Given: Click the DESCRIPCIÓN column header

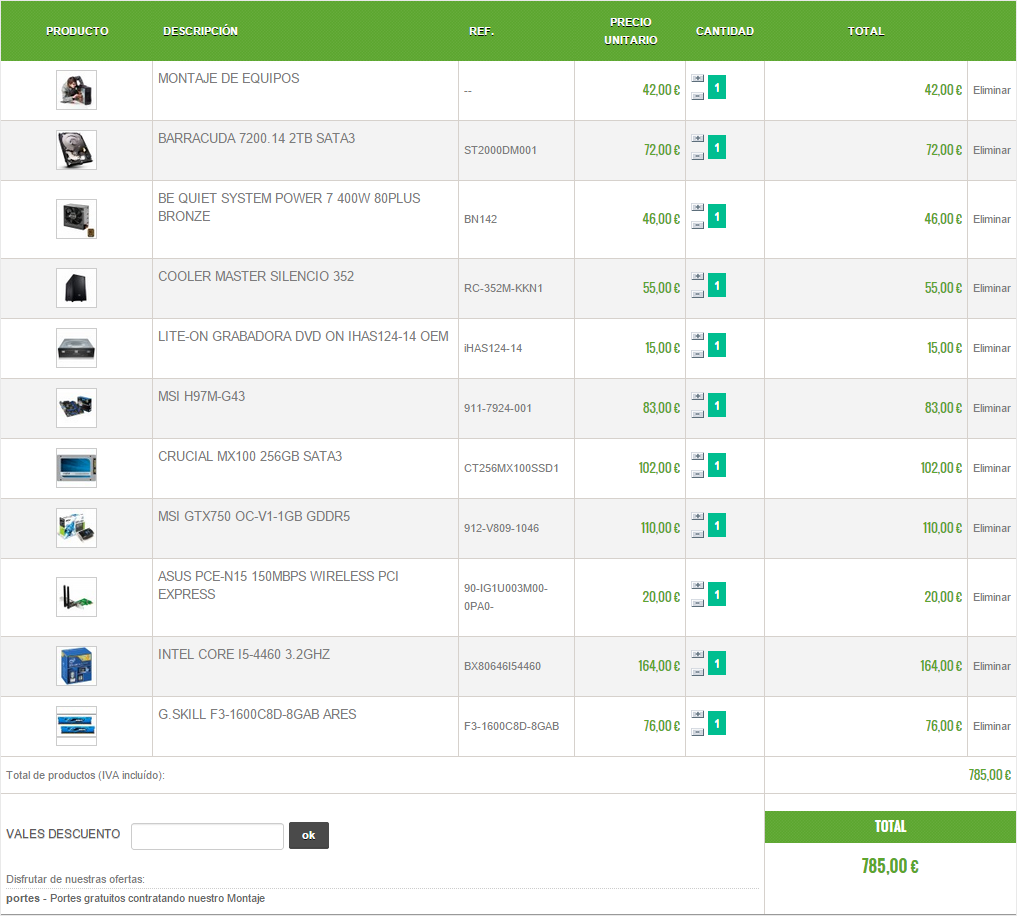Looking at the screenshot, I should click(x=200, y=31).
